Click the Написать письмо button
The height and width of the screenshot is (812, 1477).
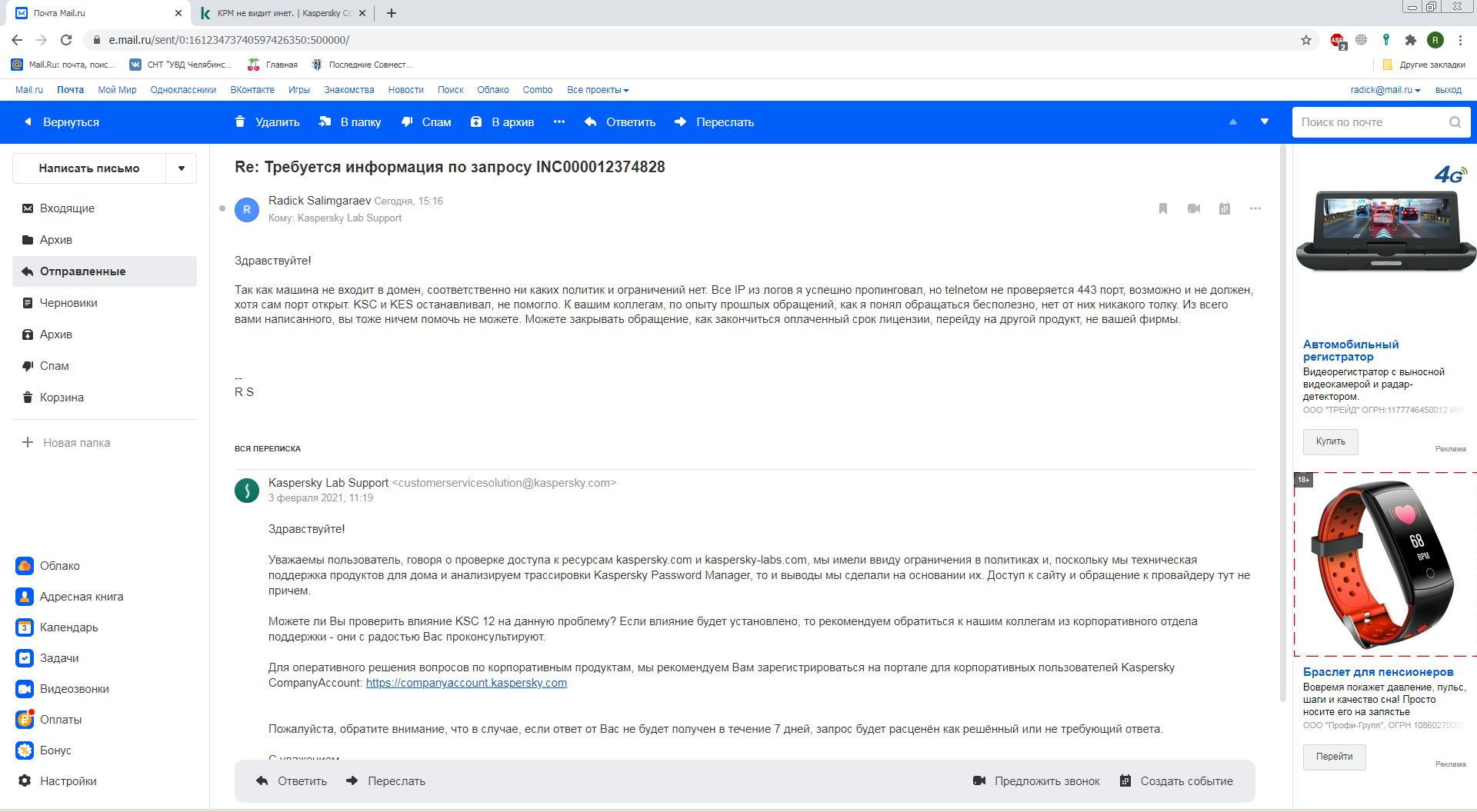(89, 168)
